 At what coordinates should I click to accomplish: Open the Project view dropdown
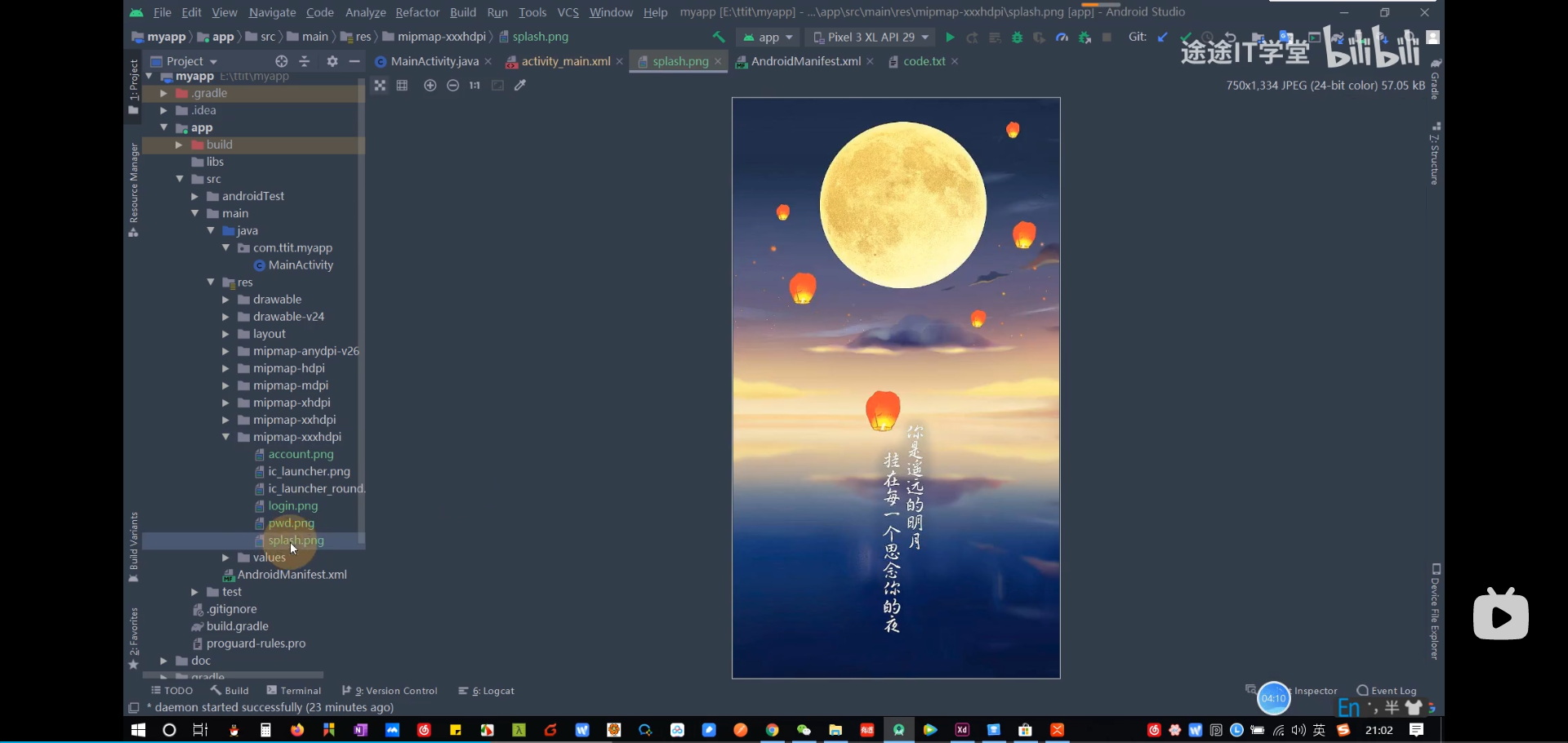click(185, 61)
